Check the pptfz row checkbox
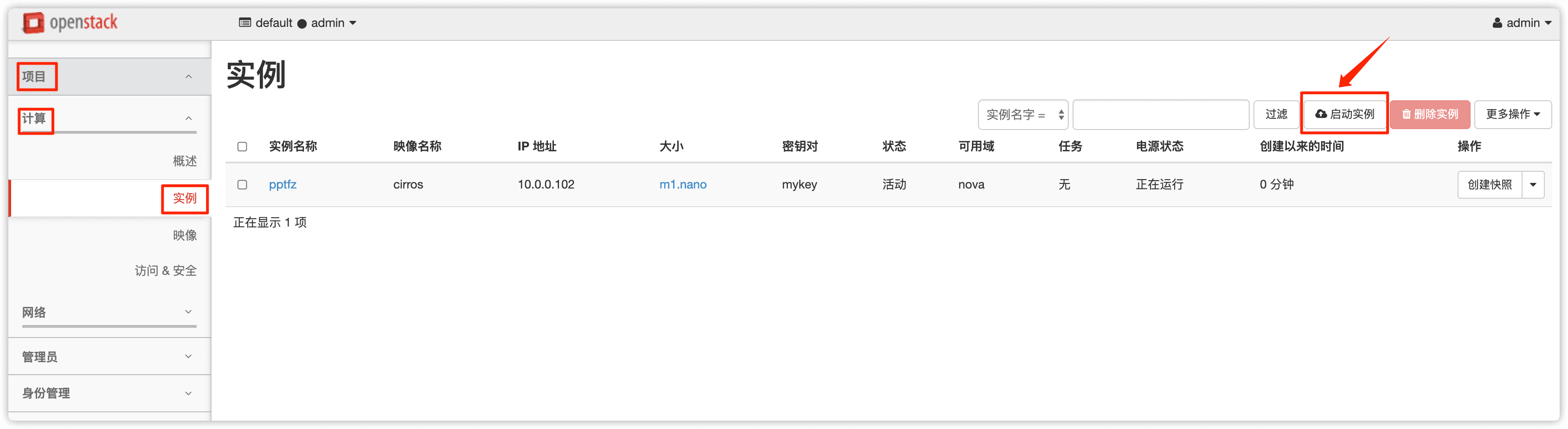 [242, 185]
